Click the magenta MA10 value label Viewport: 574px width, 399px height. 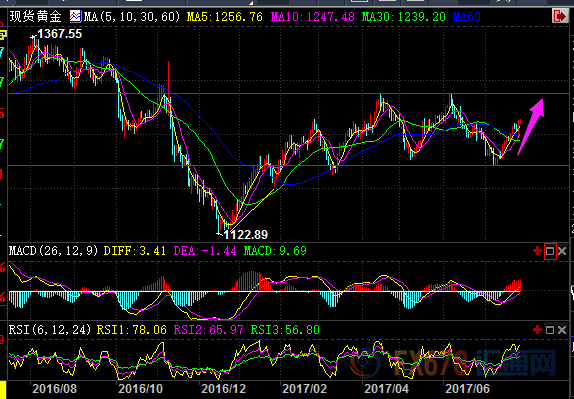(313, 17)
